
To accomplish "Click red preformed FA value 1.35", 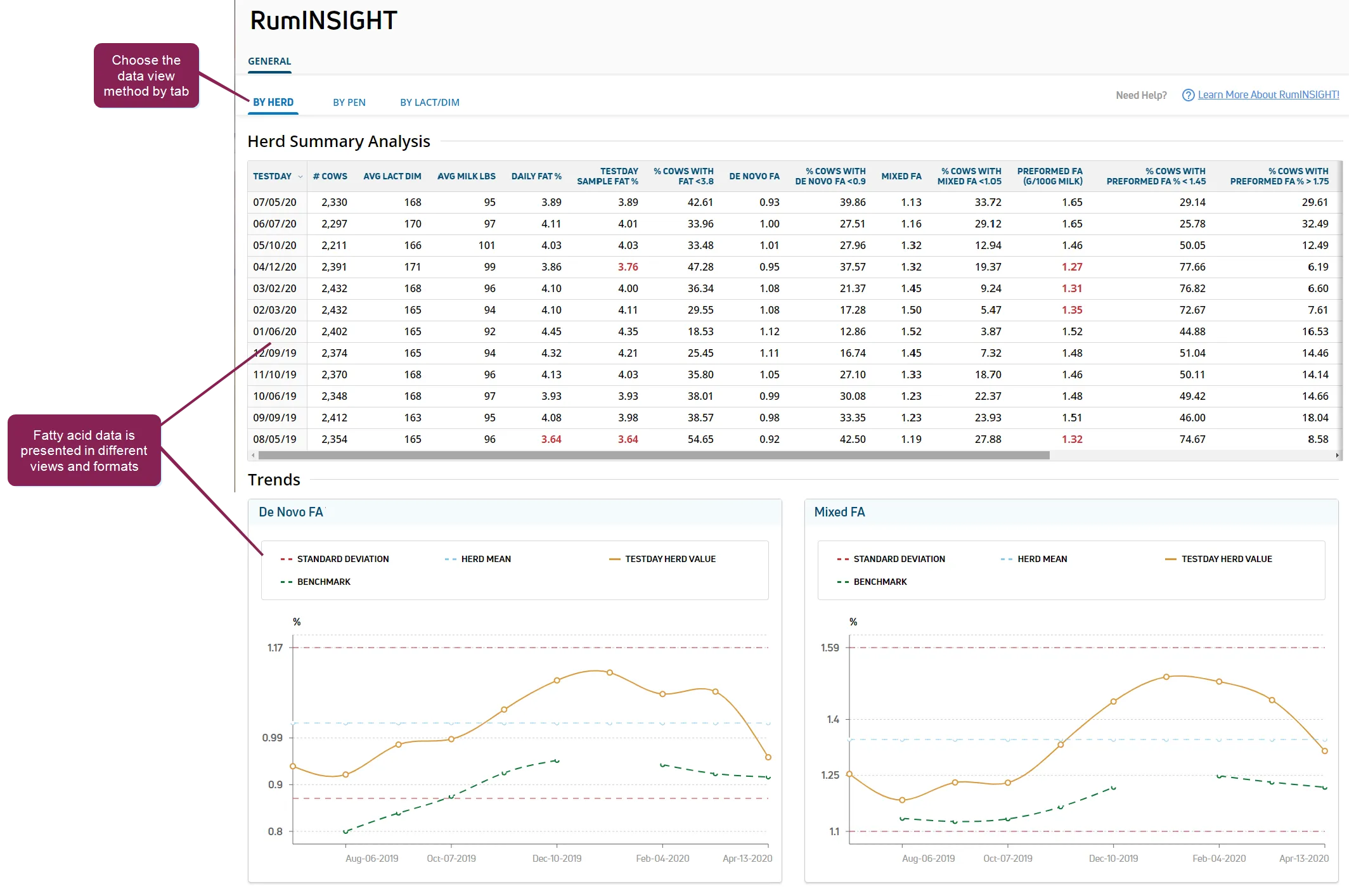I will (1073, 310).
